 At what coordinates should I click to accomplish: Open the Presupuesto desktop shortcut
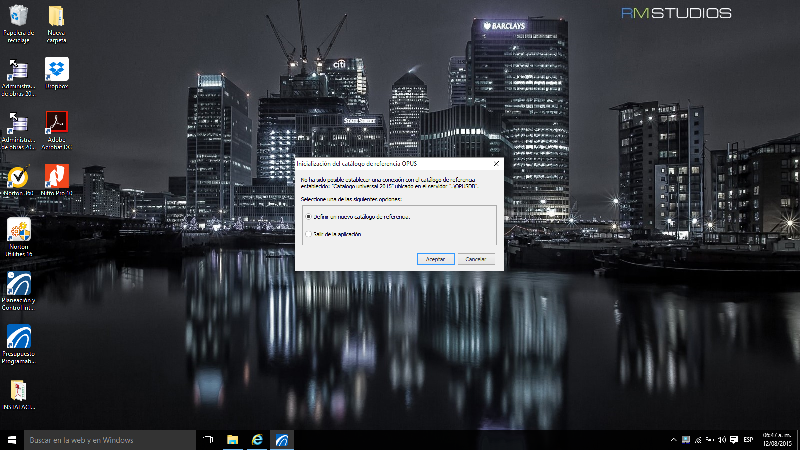pos(19,336)
